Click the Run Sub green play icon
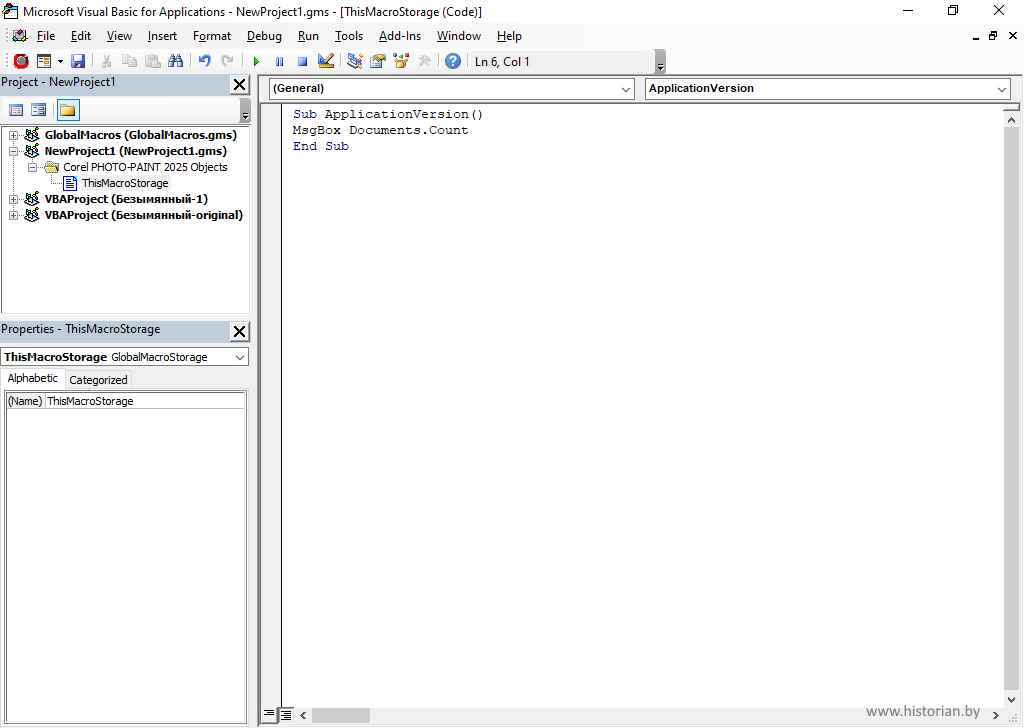Screen dimensions: 1024x728 [x=256, y=62]
